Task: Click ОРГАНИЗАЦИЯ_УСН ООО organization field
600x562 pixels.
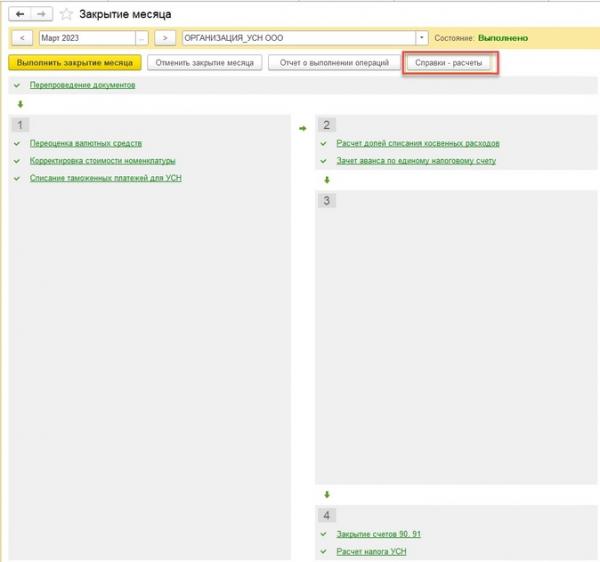Action: 299,38
